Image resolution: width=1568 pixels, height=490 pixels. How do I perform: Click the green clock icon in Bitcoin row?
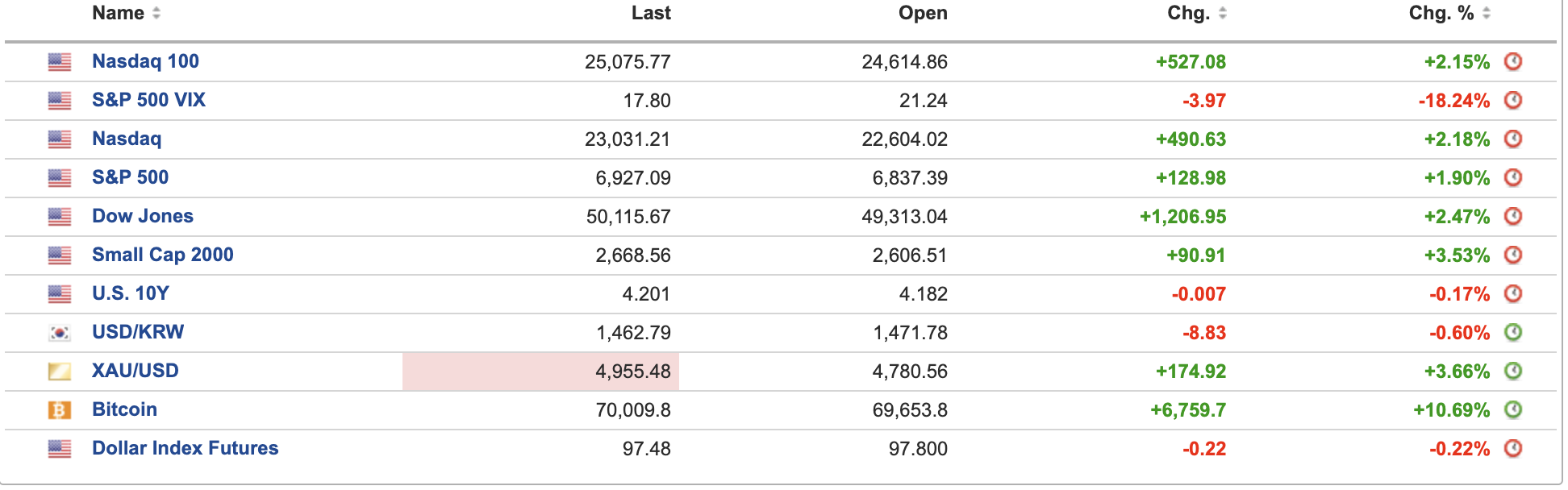coord(1513,410)
